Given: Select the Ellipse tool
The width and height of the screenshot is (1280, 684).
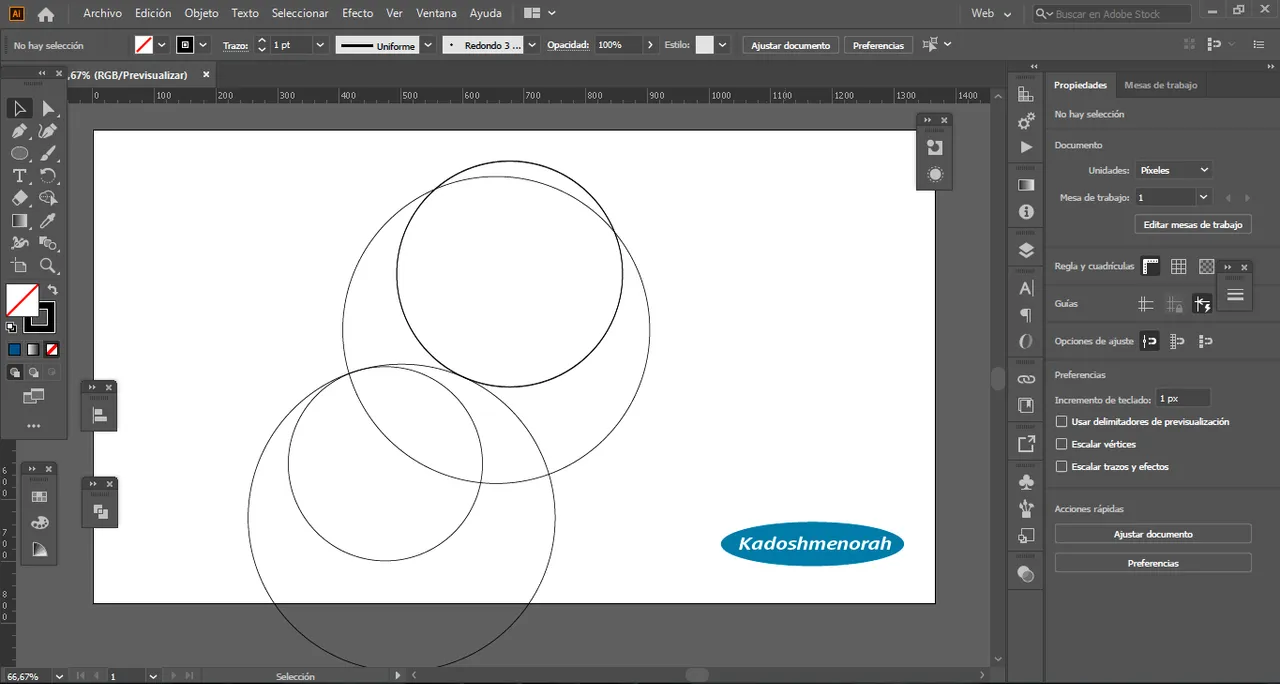Looking at the screenshot, I should (x=19, y=154).
